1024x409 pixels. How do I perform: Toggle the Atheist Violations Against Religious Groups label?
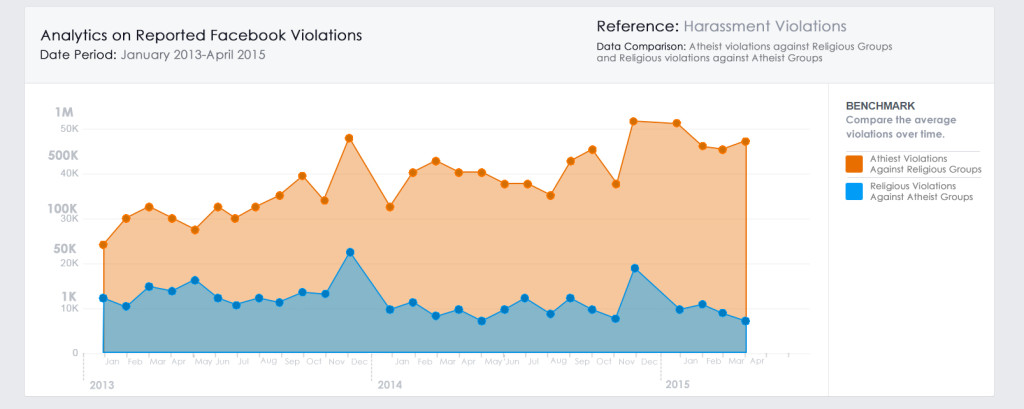coord(925,164)
